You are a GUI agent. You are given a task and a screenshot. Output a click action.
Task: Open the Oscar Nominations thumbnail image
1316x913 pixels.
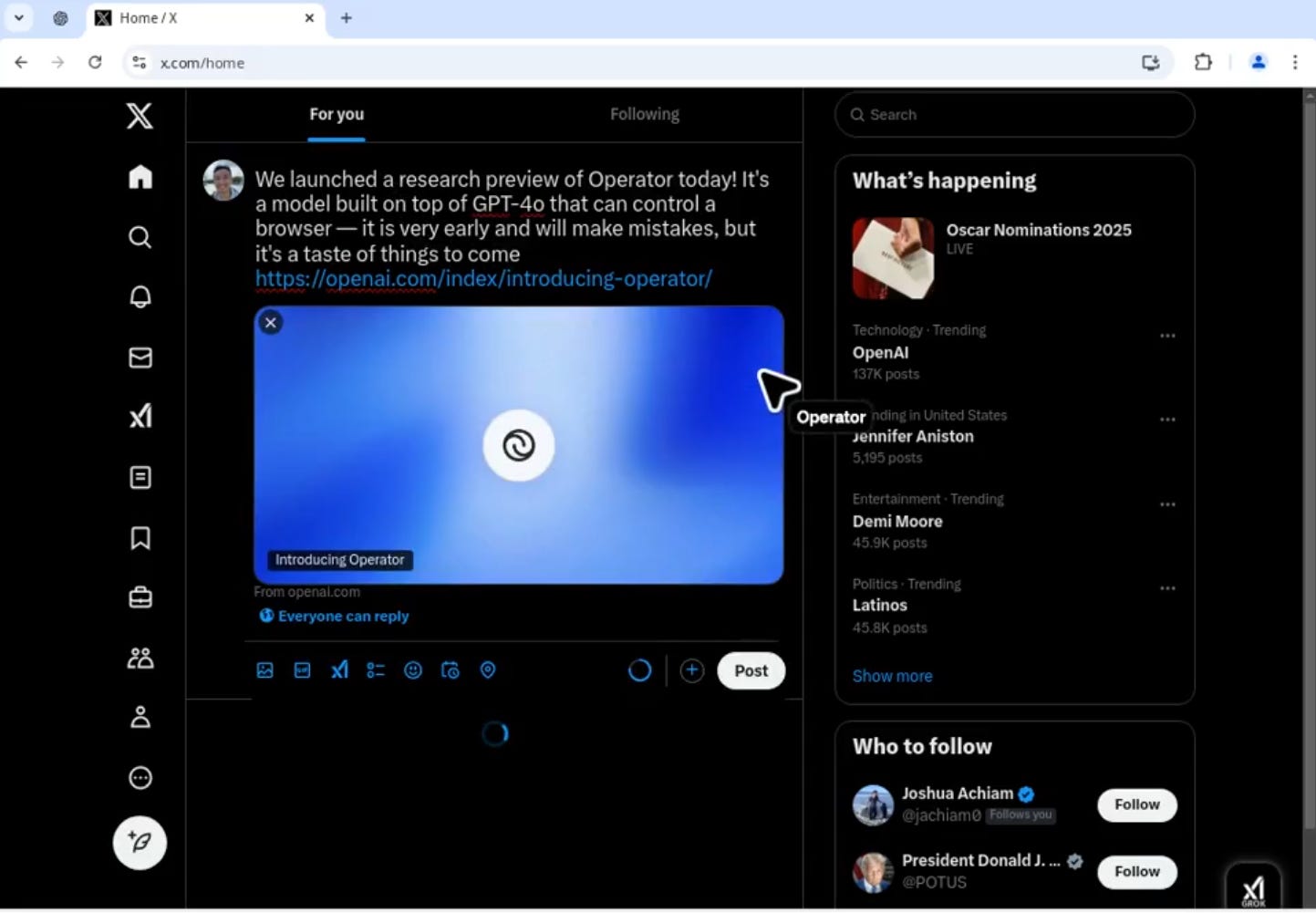pyautogui.click(x=893, y=258)
